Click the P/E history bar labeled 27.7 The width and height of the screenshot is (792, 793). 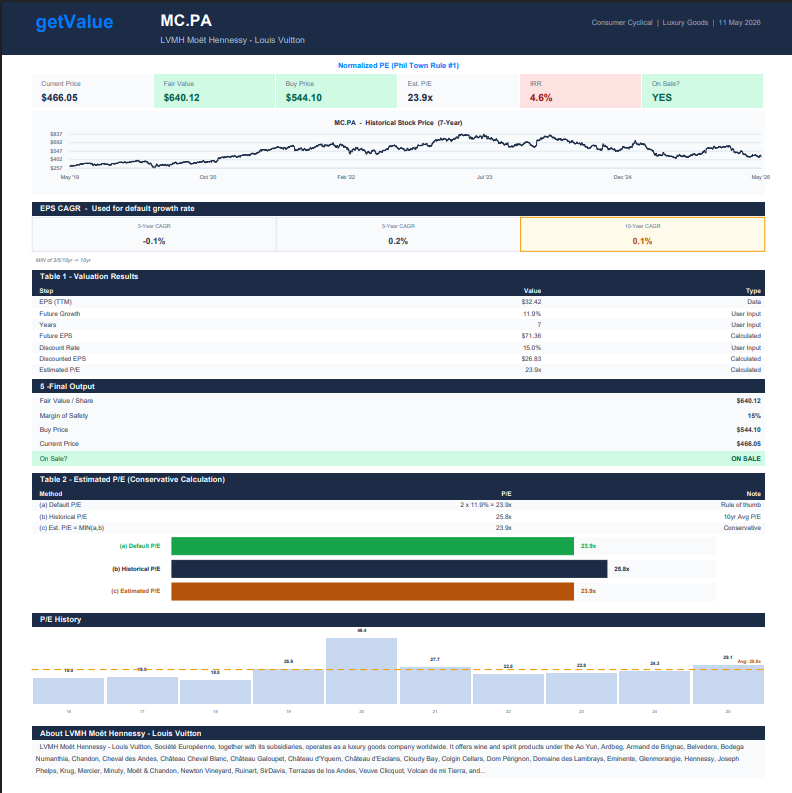tap(435, 685)
